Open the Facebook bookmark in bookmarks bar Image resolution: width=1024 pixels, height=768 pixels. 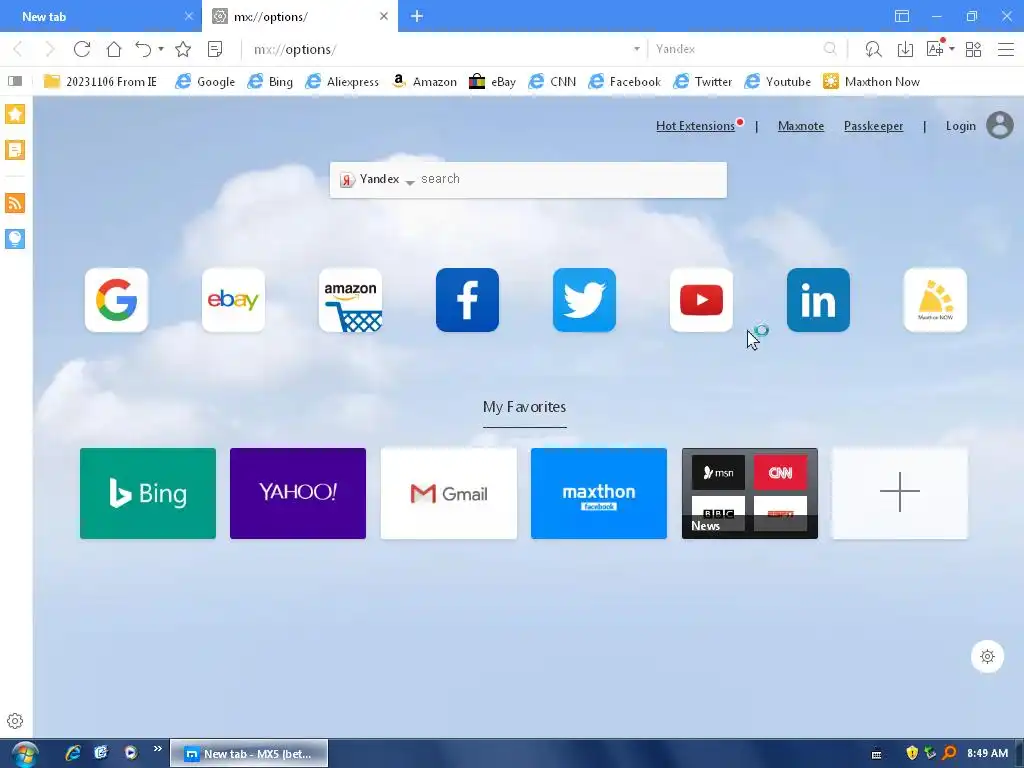(x=624, y=82)
